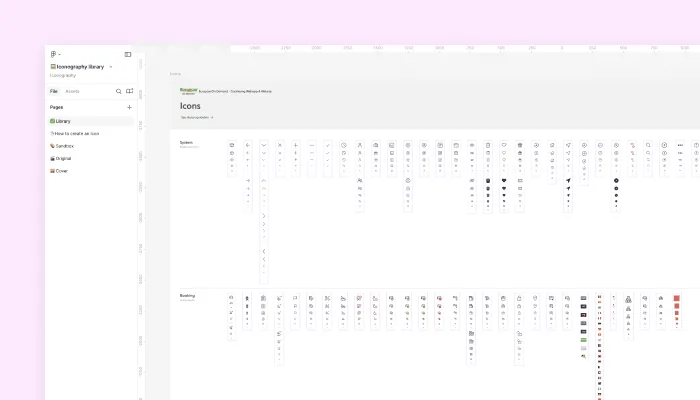The height and width of the screenshot is (400, 700).
Task: Click the search icon in left panel
Action: pos(118,91)
